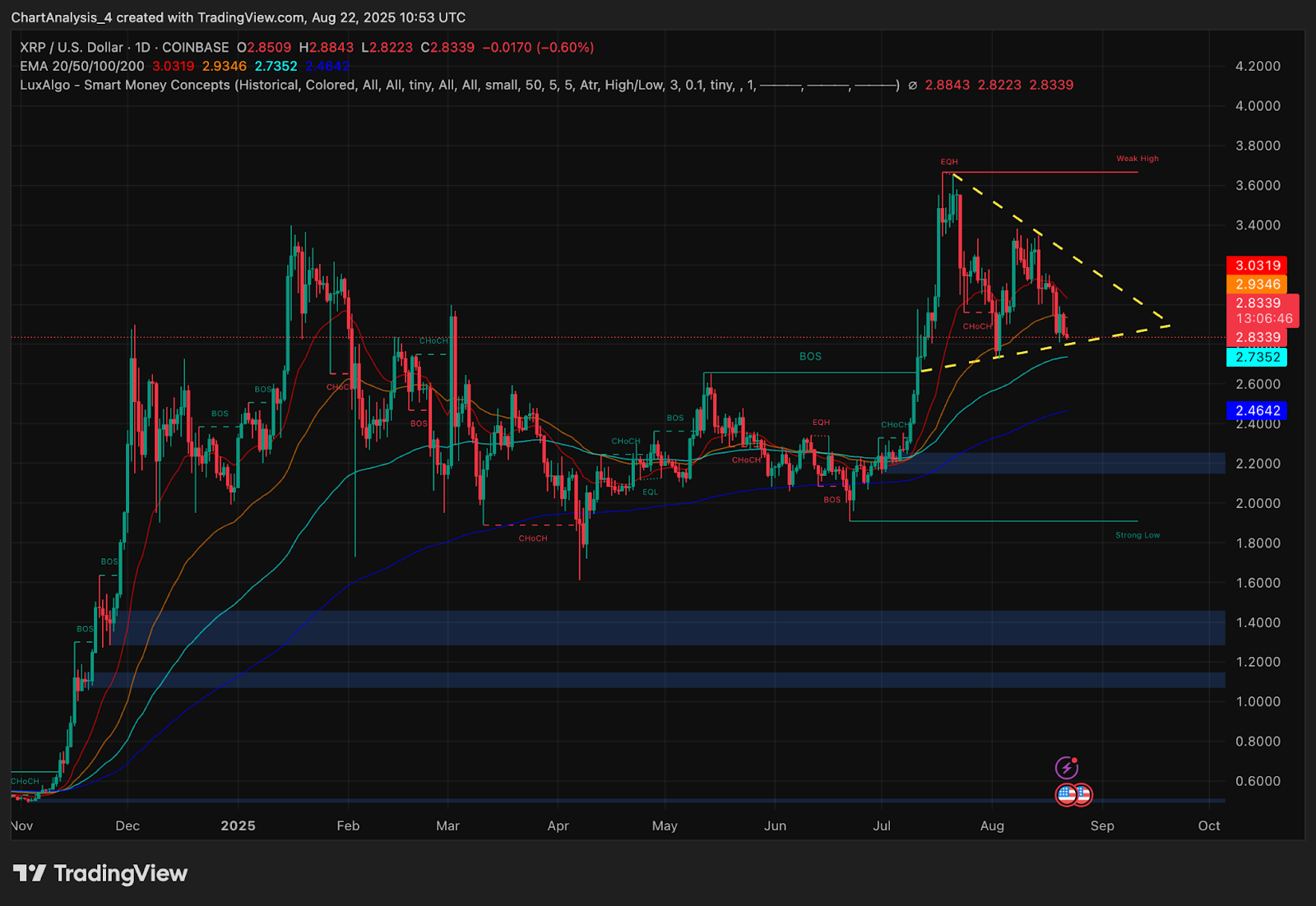
Task: Select the ⌀ symbol in LuxAlgo legend
Action: [x=912, y=85]
